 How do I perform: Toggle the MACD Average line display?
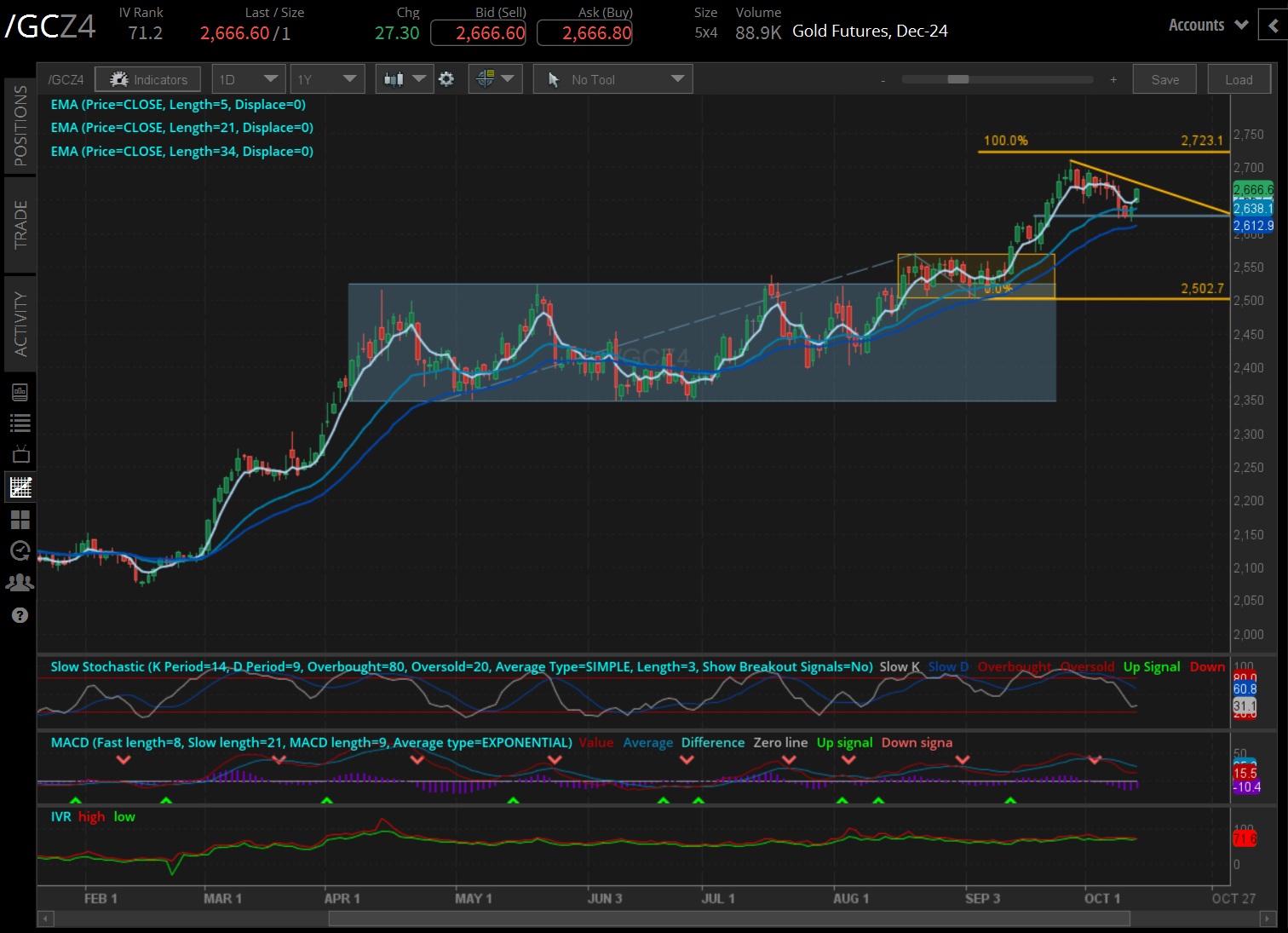point(648,742)
